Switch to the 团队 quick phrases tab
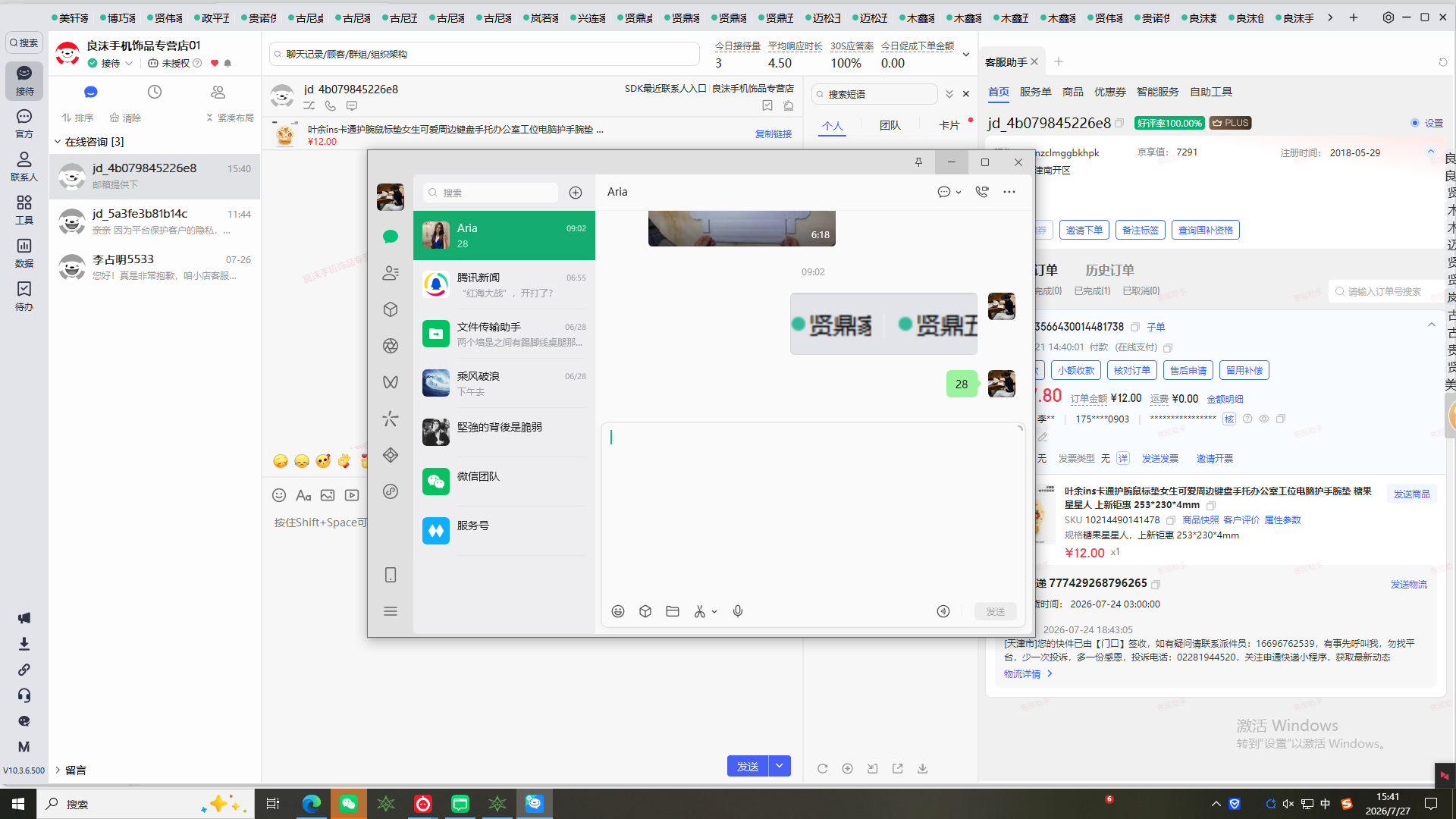The image size is (1456, 819). 890,125
